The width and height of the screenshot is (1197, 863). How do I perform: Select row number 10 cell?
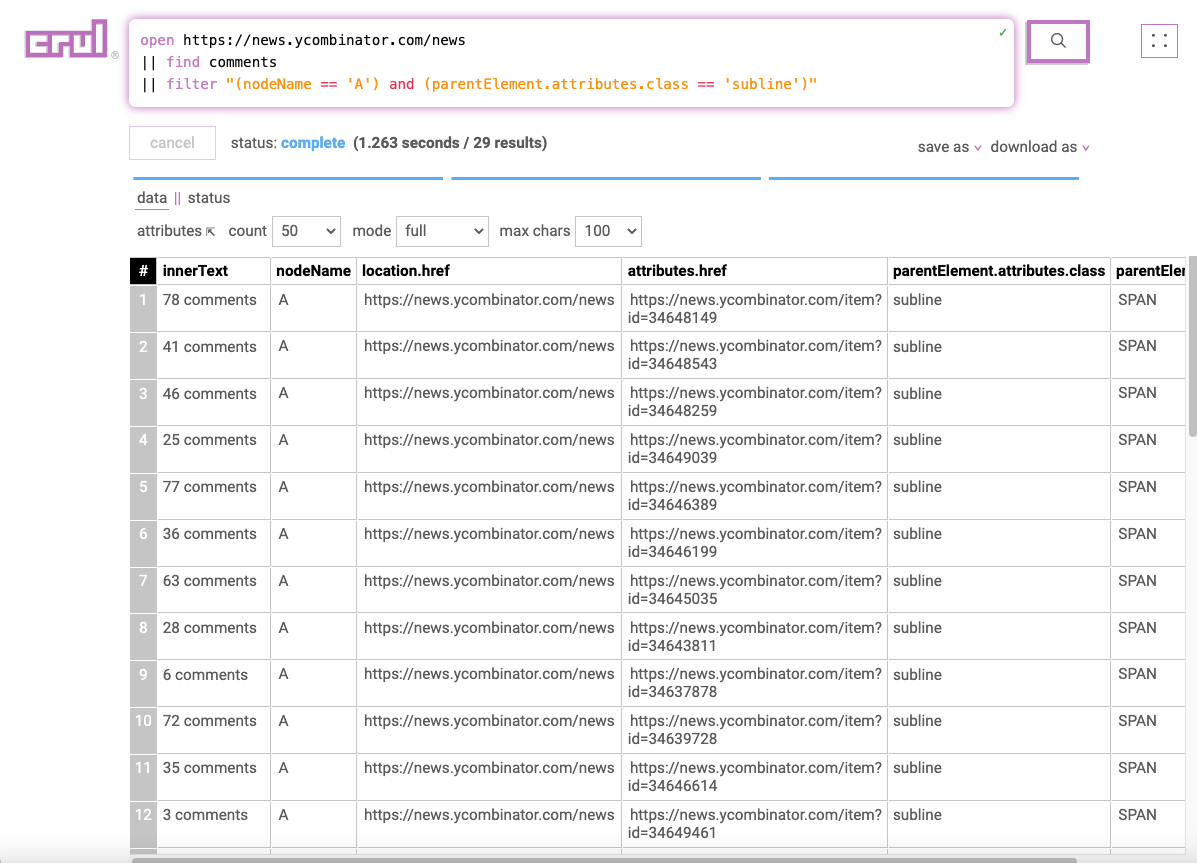[x=143, y=730]
